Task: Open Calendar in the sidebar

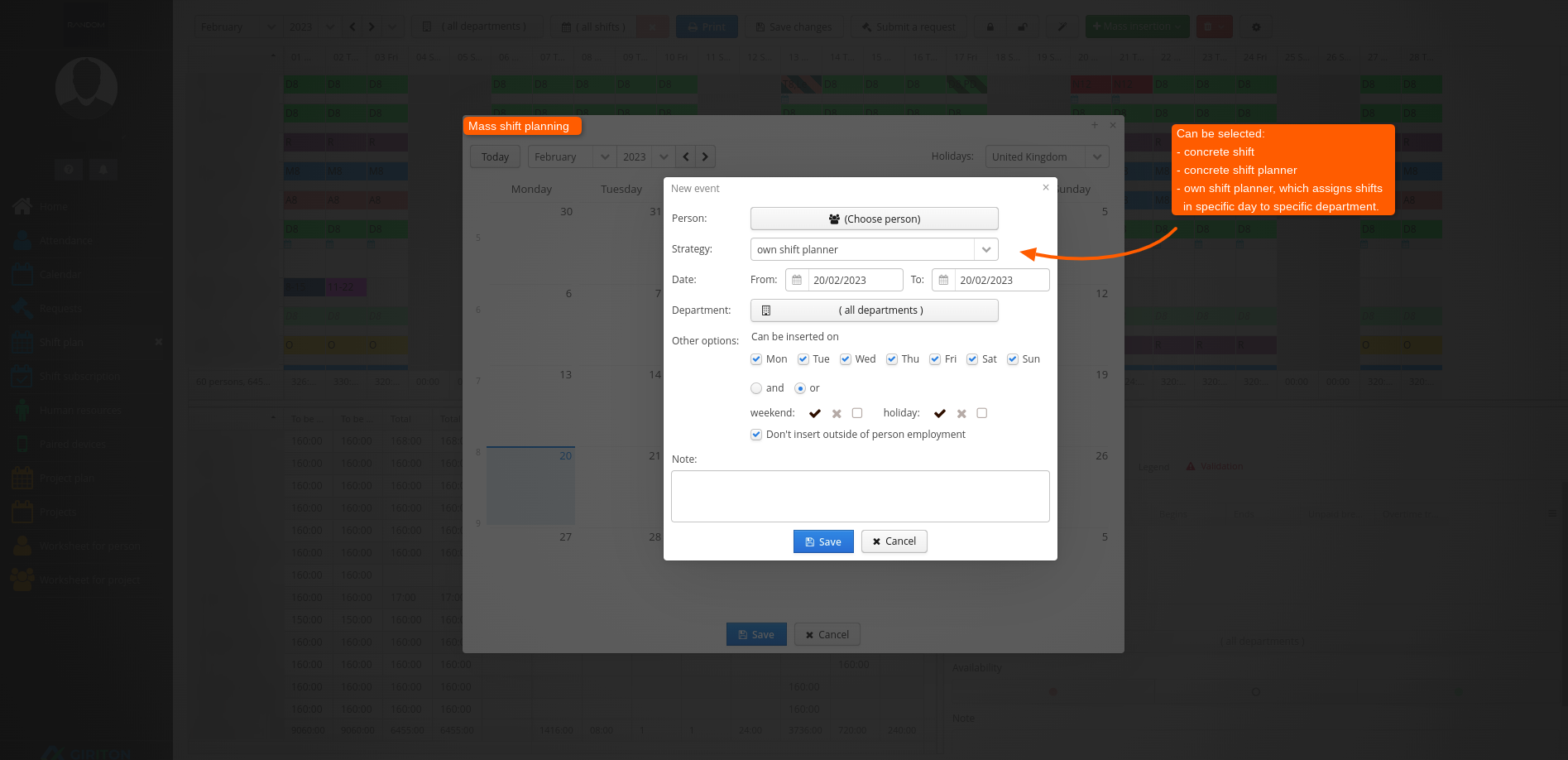Action: click(60, 274)
